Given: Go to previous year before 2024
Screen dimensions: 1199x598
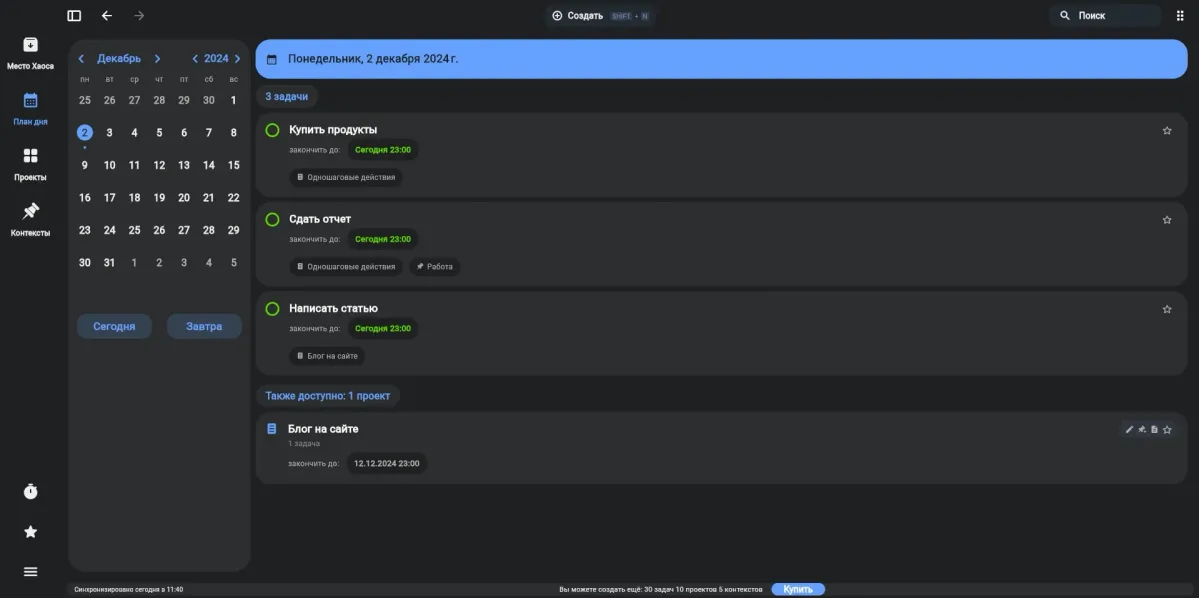Looking at the screenshot, I should coord(195,59).
